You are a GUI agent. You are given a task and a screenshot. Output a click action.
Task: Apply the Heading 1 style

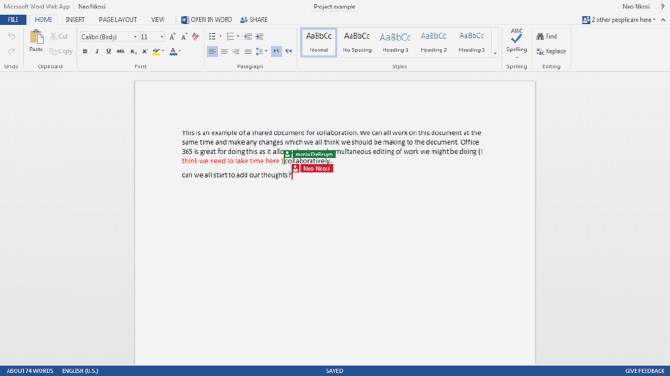click(395, 42)
